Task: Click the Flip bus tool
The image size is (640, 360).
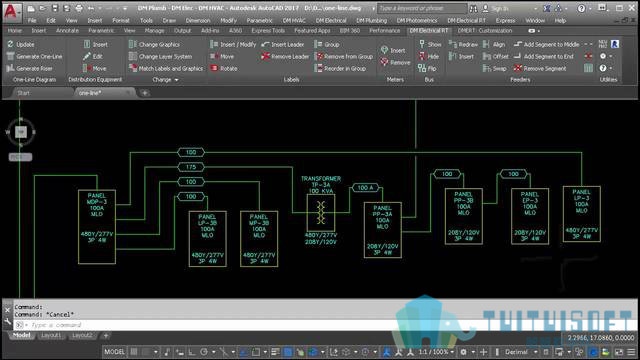Action: click(427, 68)
